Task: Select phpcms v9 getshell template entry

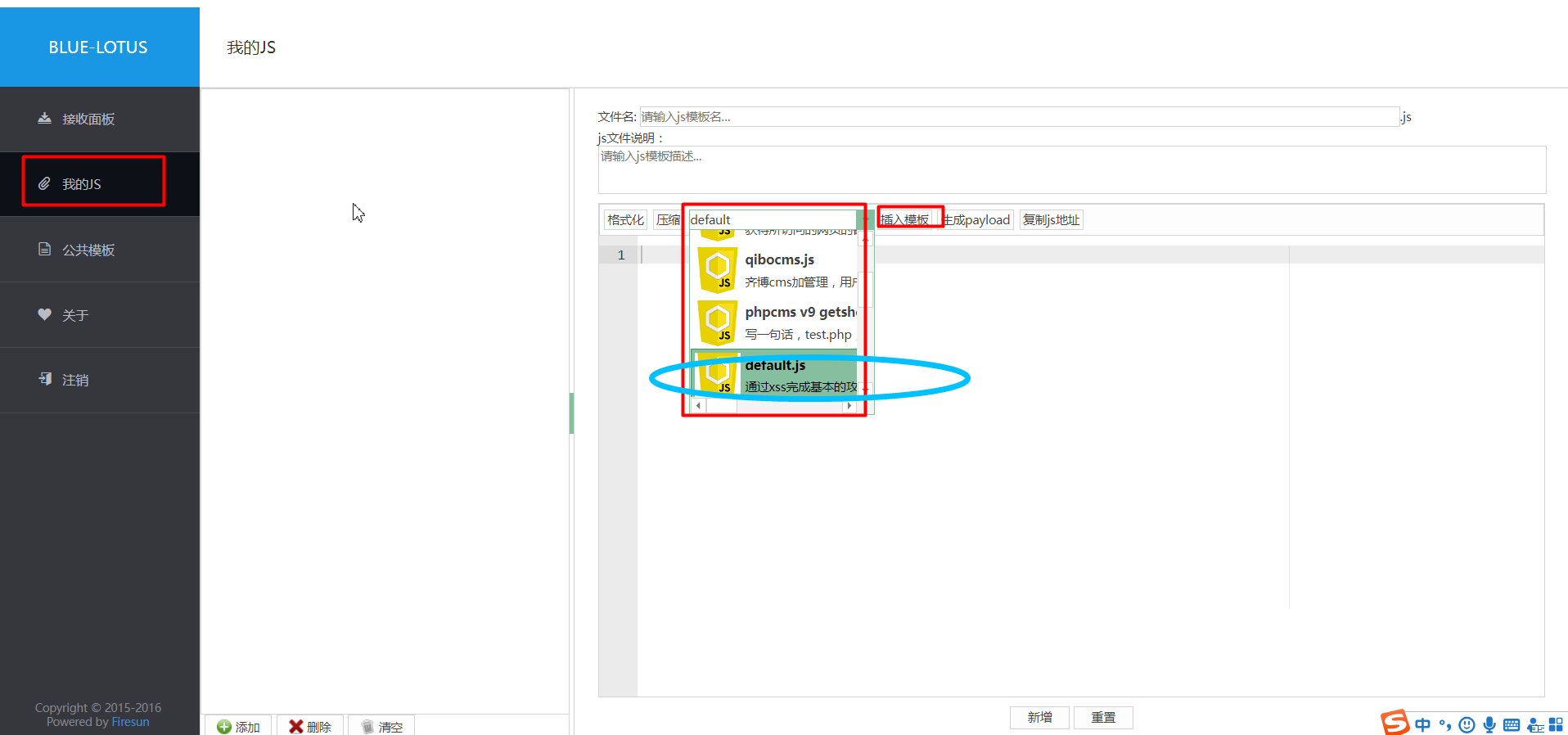Action: [774, 323]
